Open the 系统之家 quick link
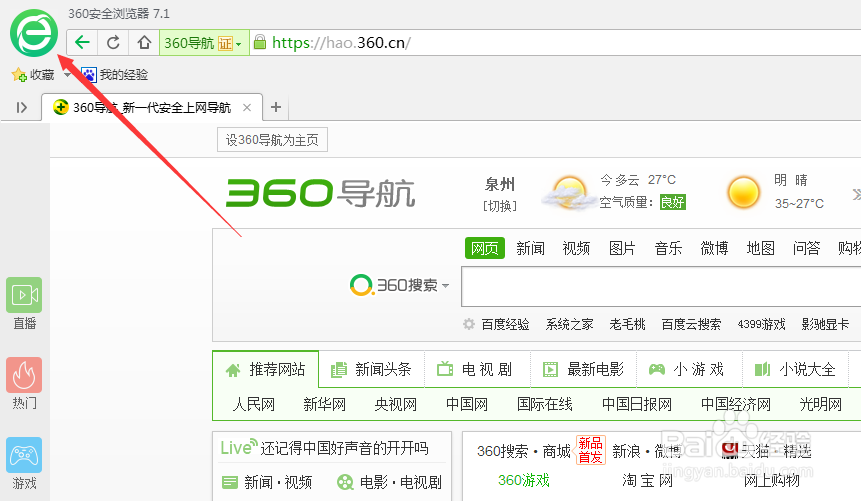 (x=569, y=324)
